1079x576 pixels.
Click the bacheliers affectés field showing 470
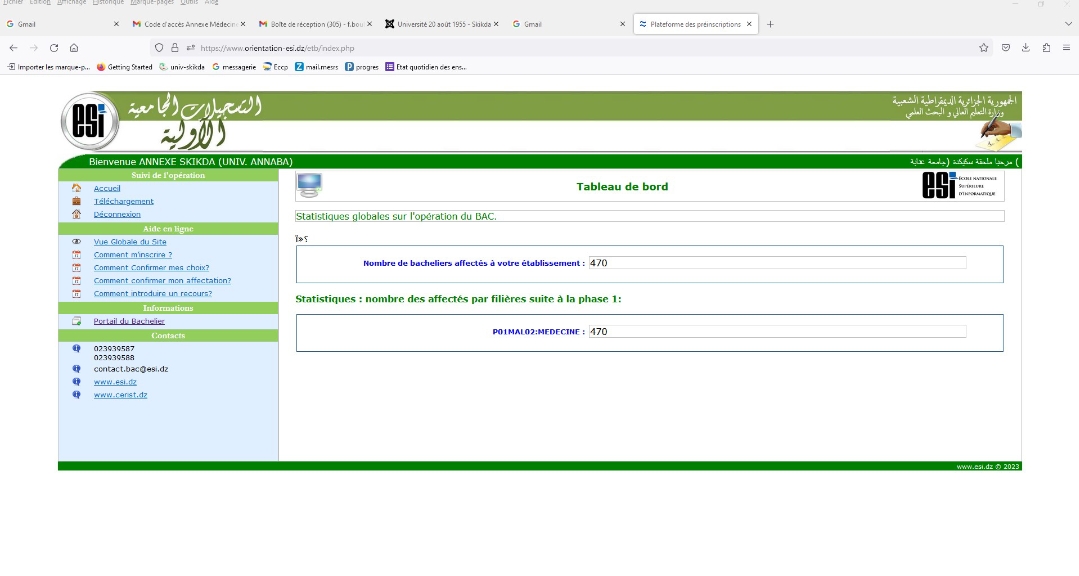tap(777, 263)
